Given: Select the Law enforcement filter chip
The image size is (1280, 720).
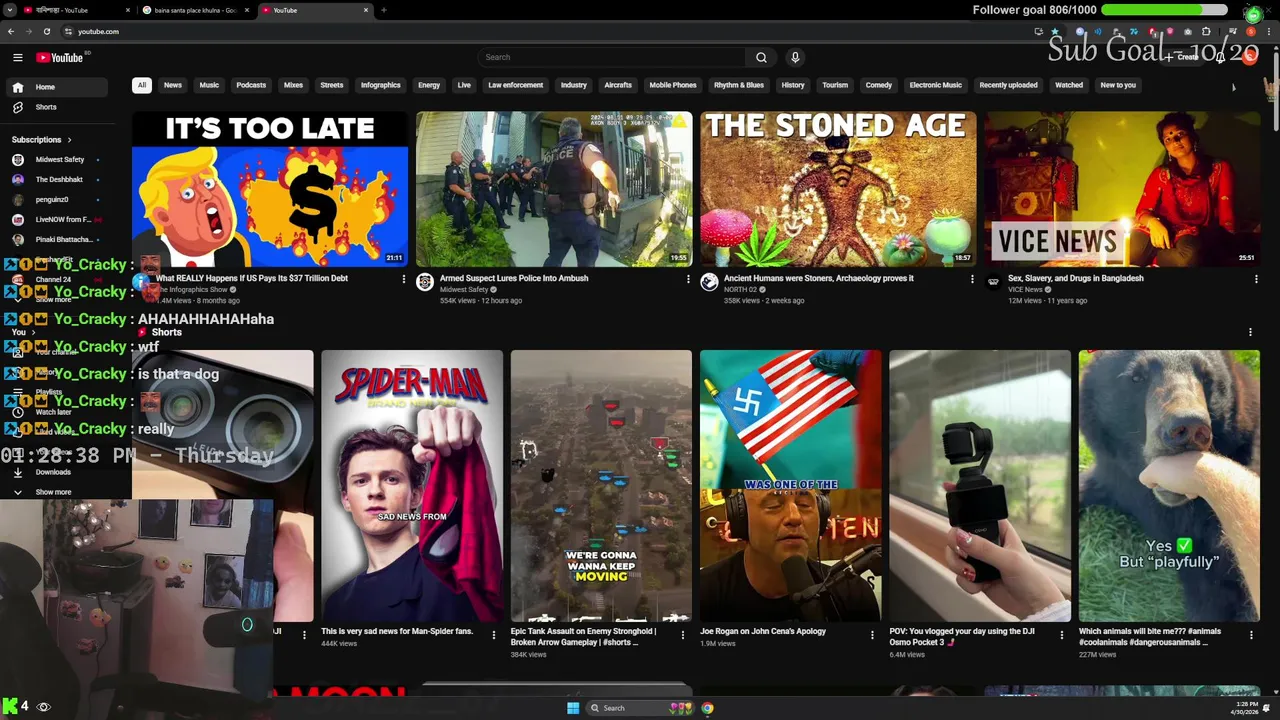Looking at the screenshot, I should (x=516, y=85).
